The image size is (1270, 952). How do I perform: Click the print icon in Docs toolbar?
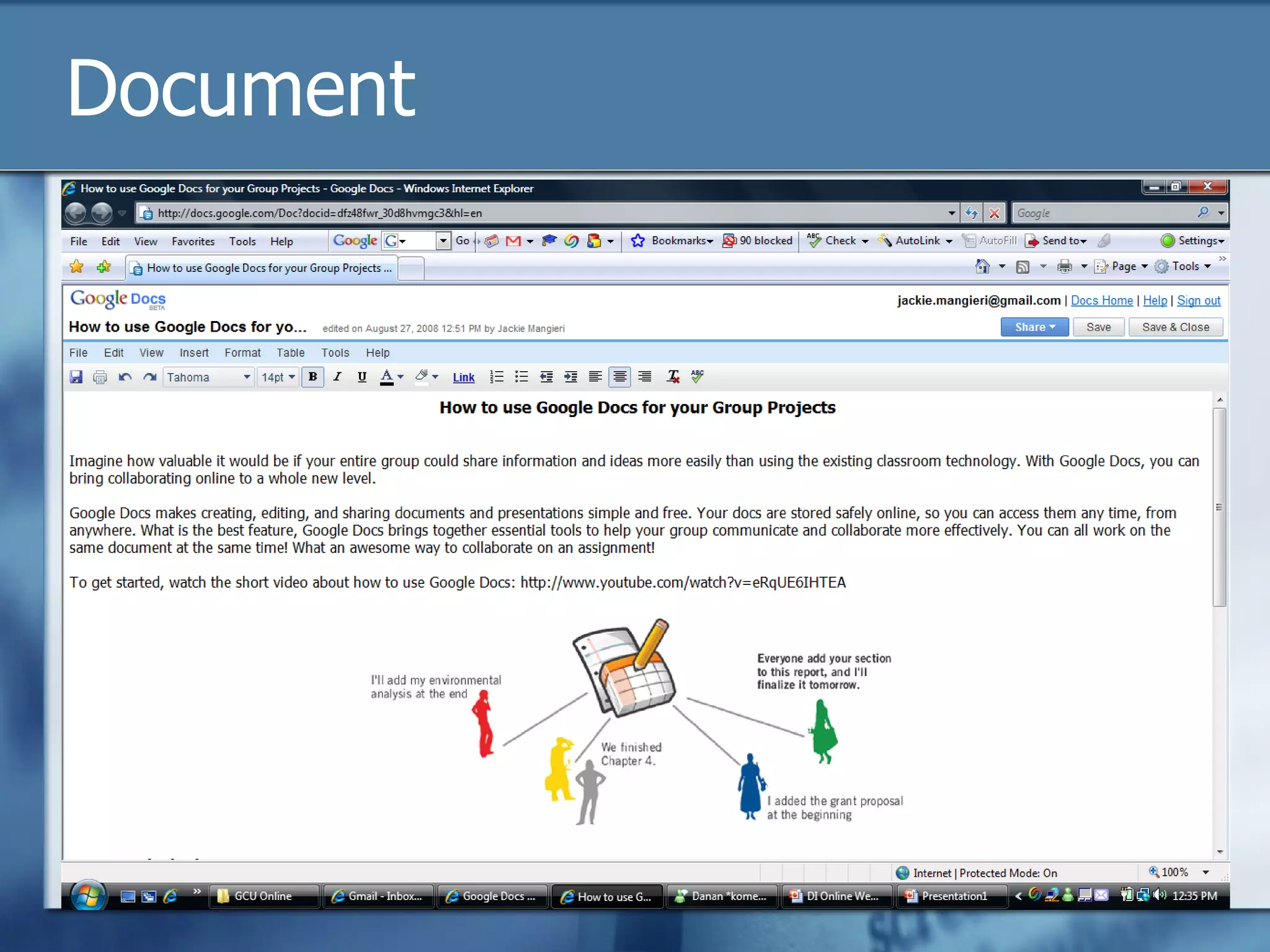[x=100, y=377]
